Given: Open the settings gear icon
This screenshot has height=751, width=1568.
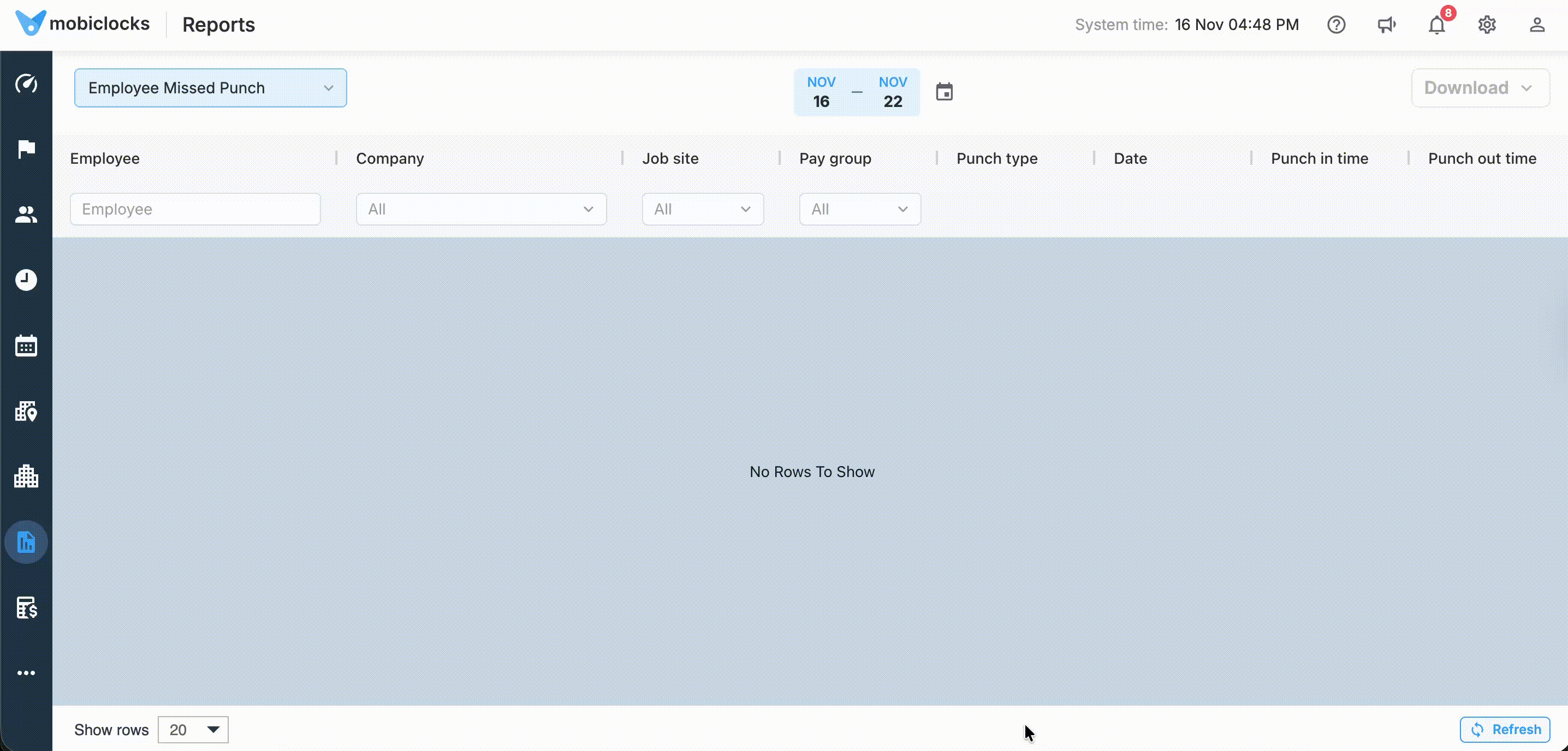Looking at the screenshot, I should tap(1487, 25).
